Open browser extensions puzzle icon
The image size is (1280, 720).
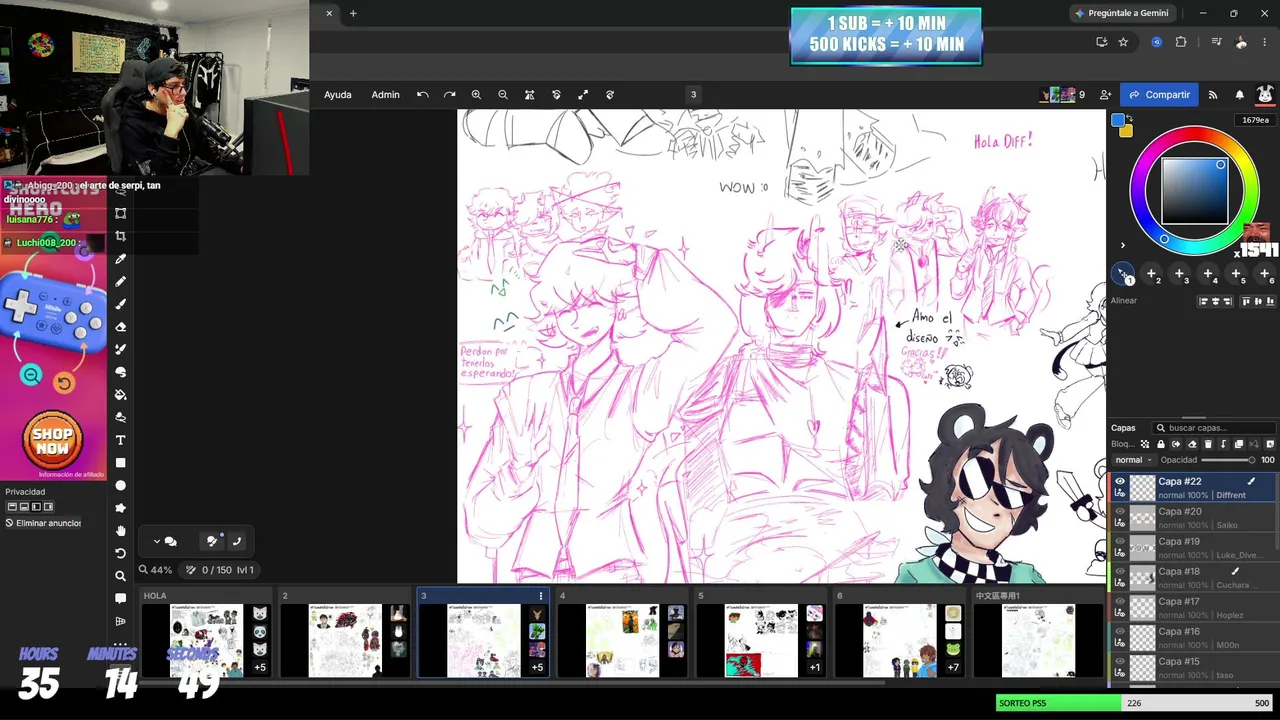click(x=1181, y=42)
